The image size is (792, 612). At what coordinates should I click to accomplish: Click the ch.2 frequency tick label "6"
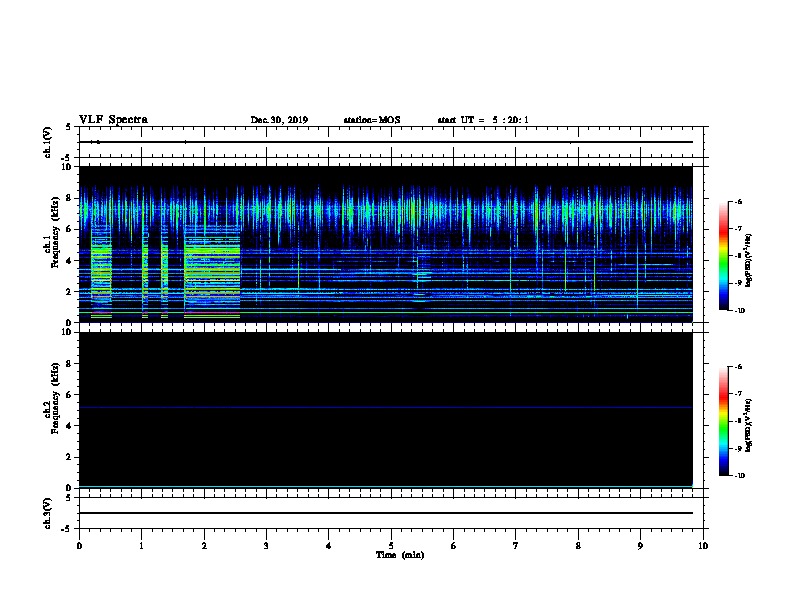69,395
